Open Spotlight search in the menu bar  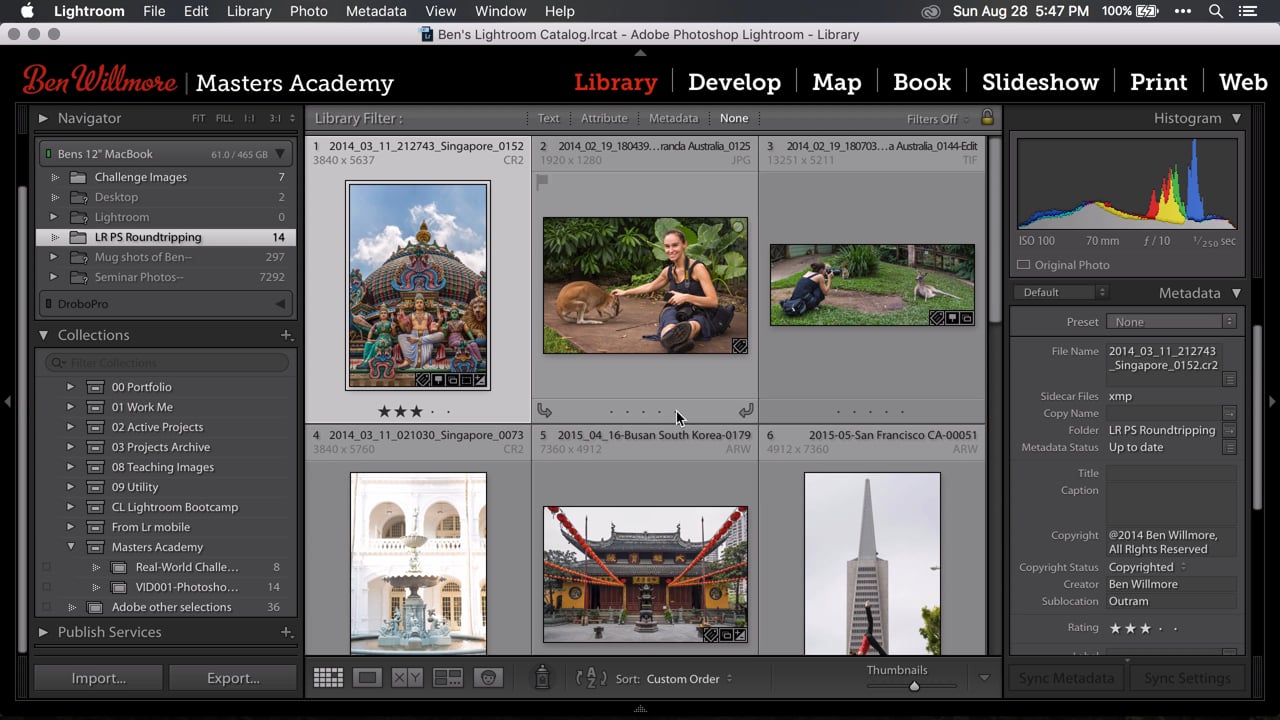(1216, 11)
